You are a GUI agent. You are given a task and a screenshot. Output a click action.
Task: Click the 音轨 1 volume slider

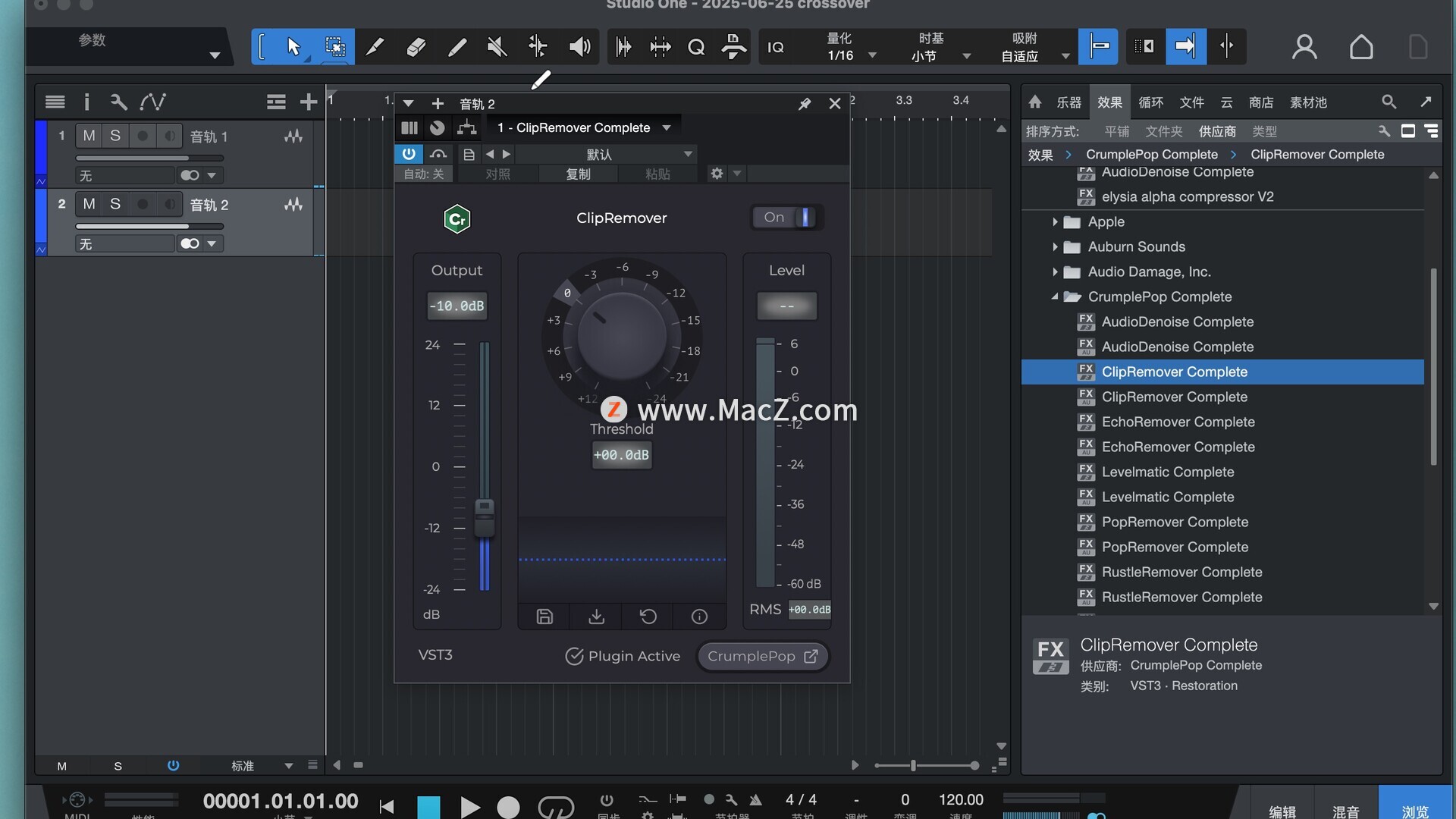(x=149, y=158)
